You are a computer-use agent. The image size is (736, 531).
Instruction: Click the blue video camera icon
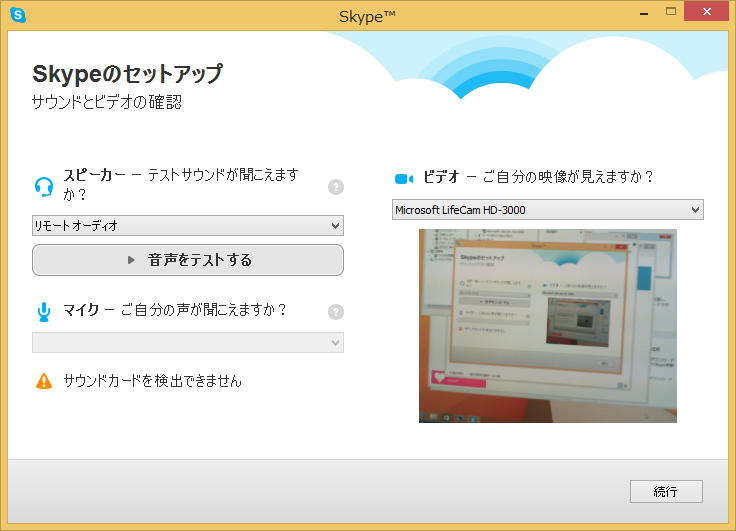(x=404, y=178)
